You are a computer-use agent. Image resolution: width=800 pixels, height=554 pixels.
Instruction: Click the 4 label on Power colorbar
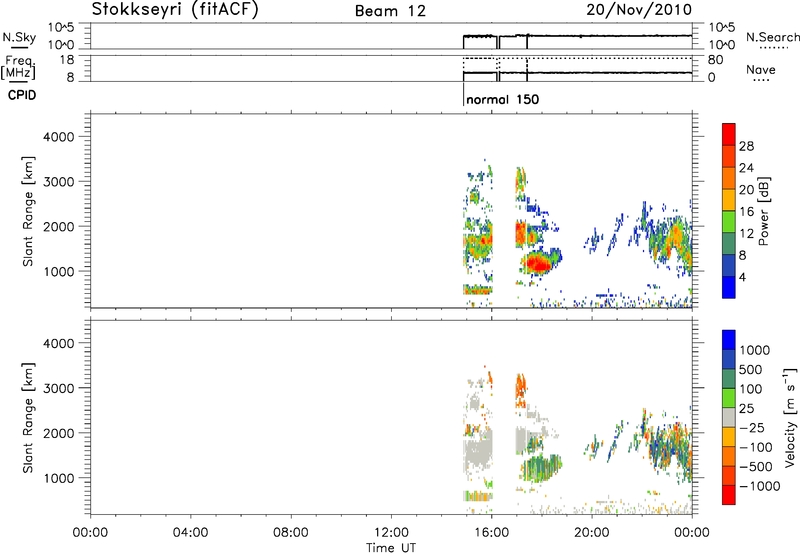pyautogui.click(x=743, y=277)
